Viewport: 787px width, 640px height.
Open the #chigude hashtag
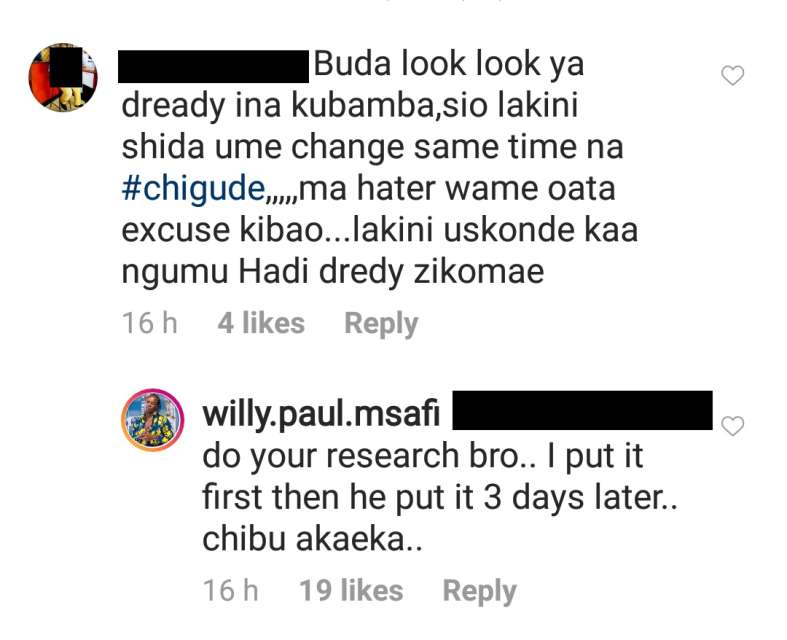[x=194, y=189]
